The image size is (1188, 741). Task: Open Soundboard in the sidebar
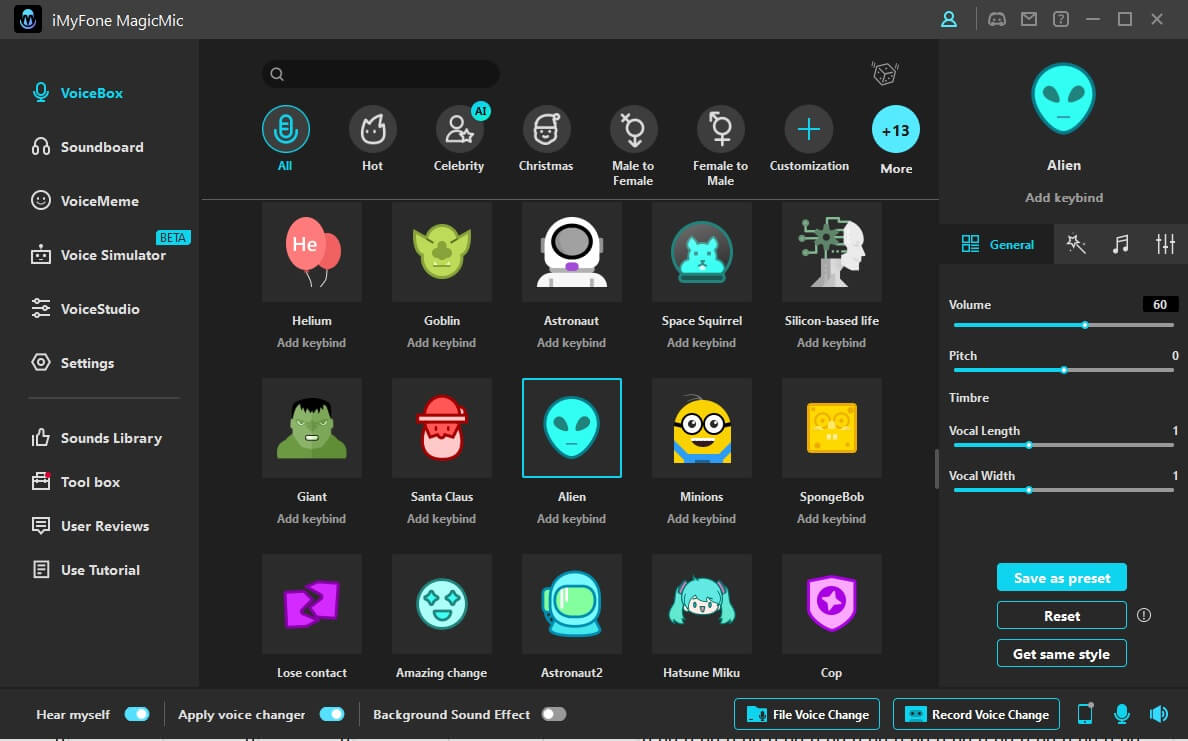[x=87, y=147]
